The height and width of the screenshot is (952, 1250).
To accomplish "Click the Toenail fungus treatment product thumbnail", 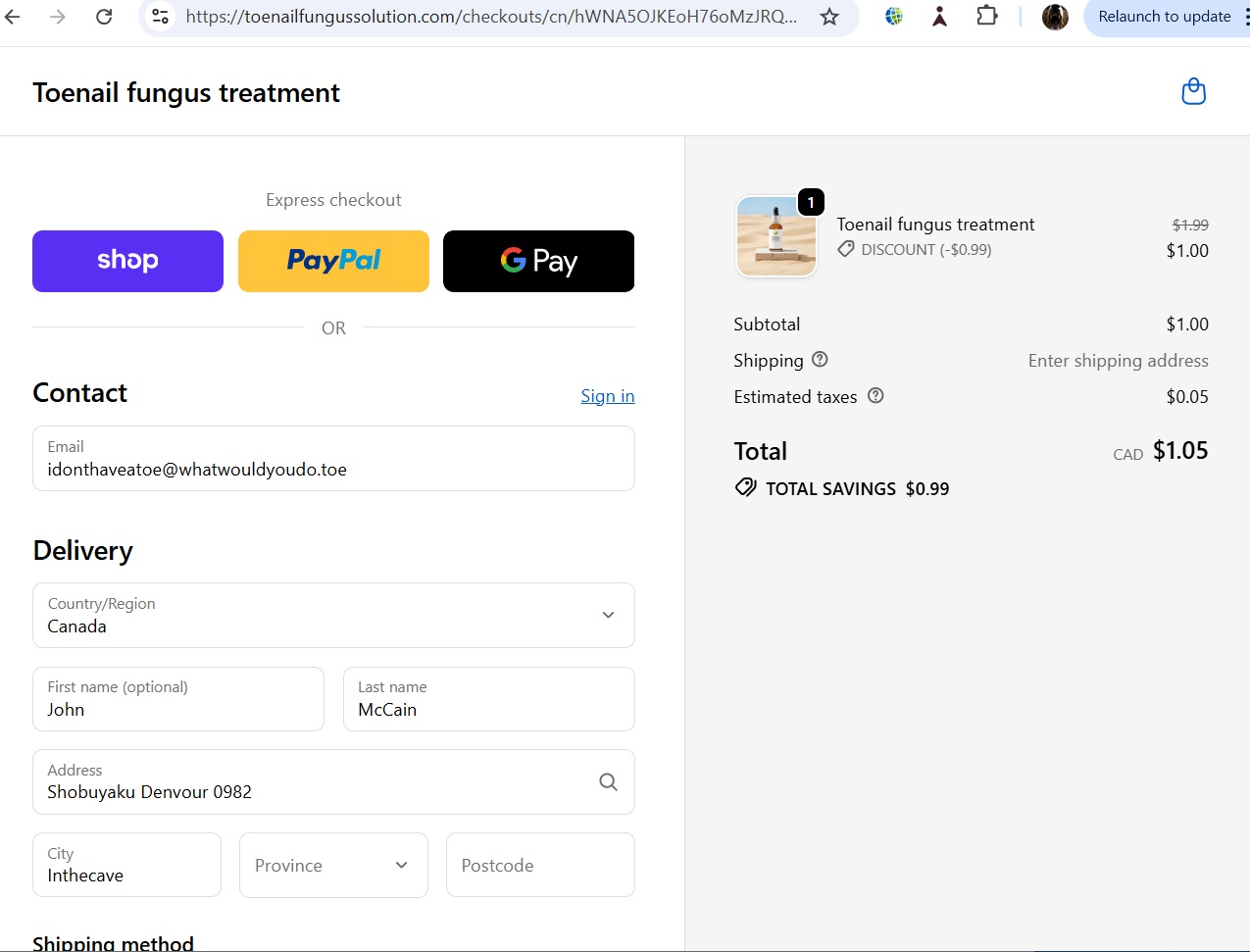I will pos(775,236).
